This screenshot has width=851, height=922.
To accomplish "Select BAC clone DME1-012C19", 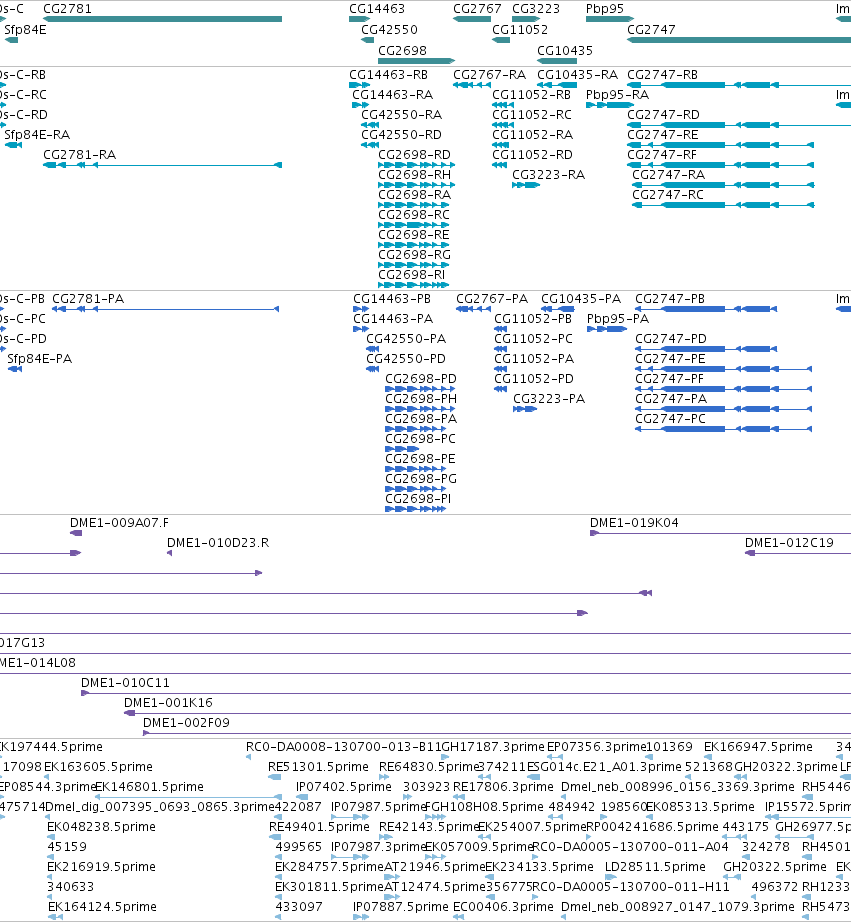I will click(789, 543).
